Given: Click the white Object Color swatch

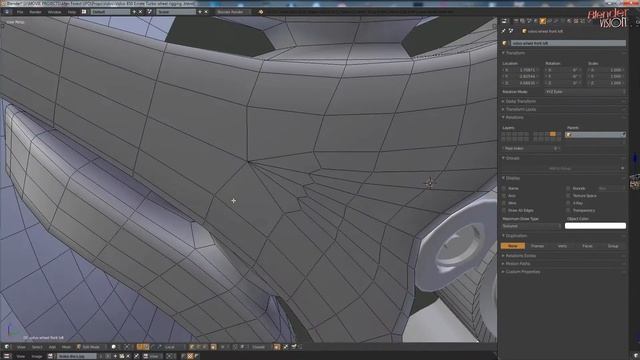Looking at the screenshot, I should (x=595, y=226).
